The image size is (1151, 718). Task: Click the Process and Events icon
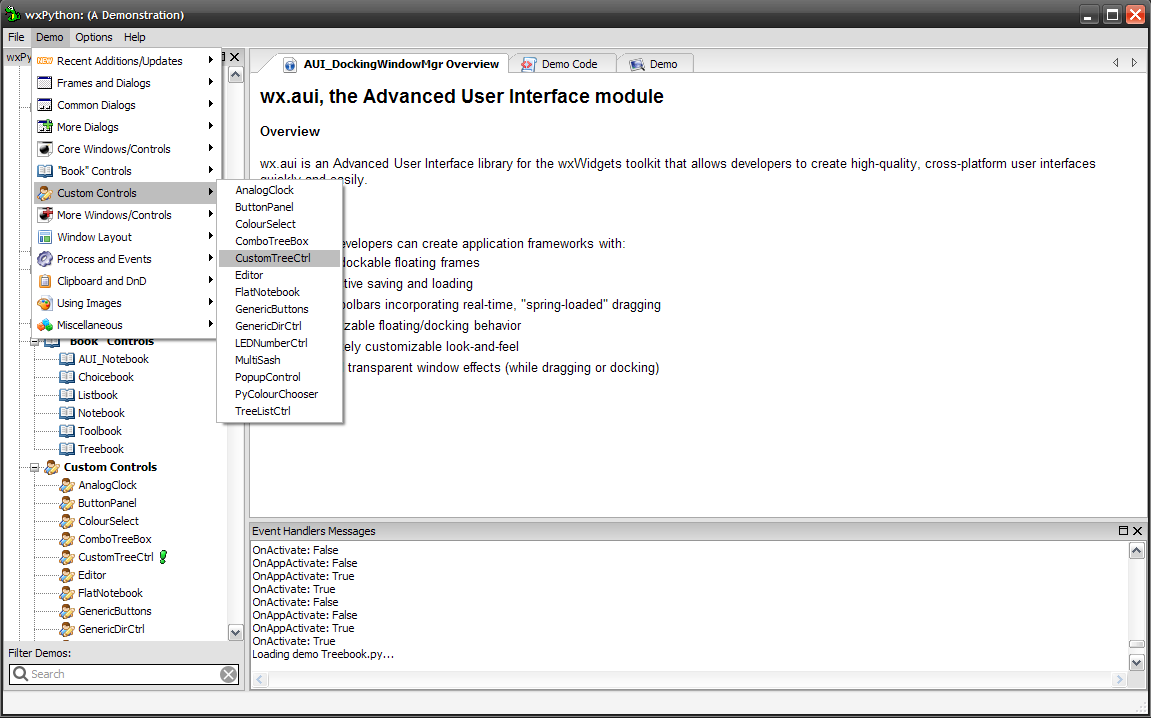tap(44, 259)
